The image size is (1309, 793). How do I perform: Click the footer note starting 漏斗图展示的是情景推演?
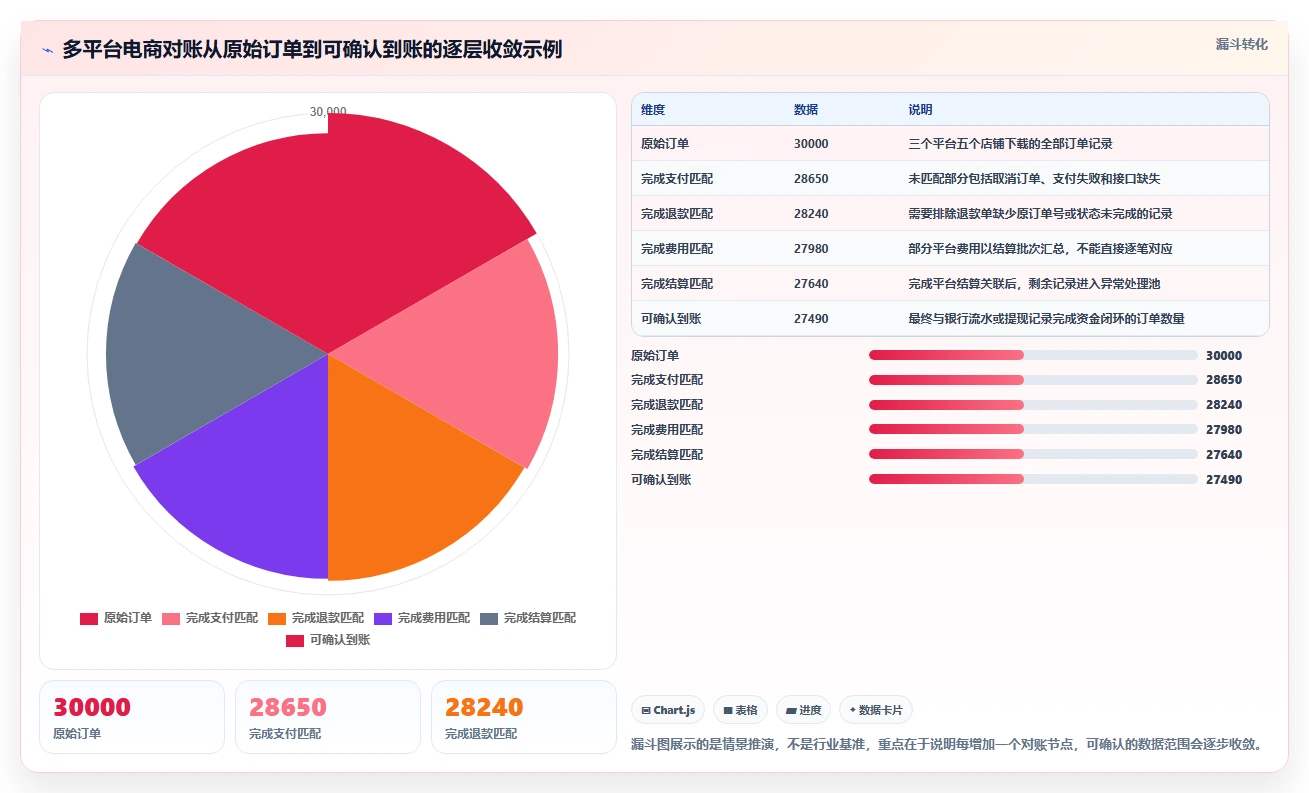coord(950,744)
